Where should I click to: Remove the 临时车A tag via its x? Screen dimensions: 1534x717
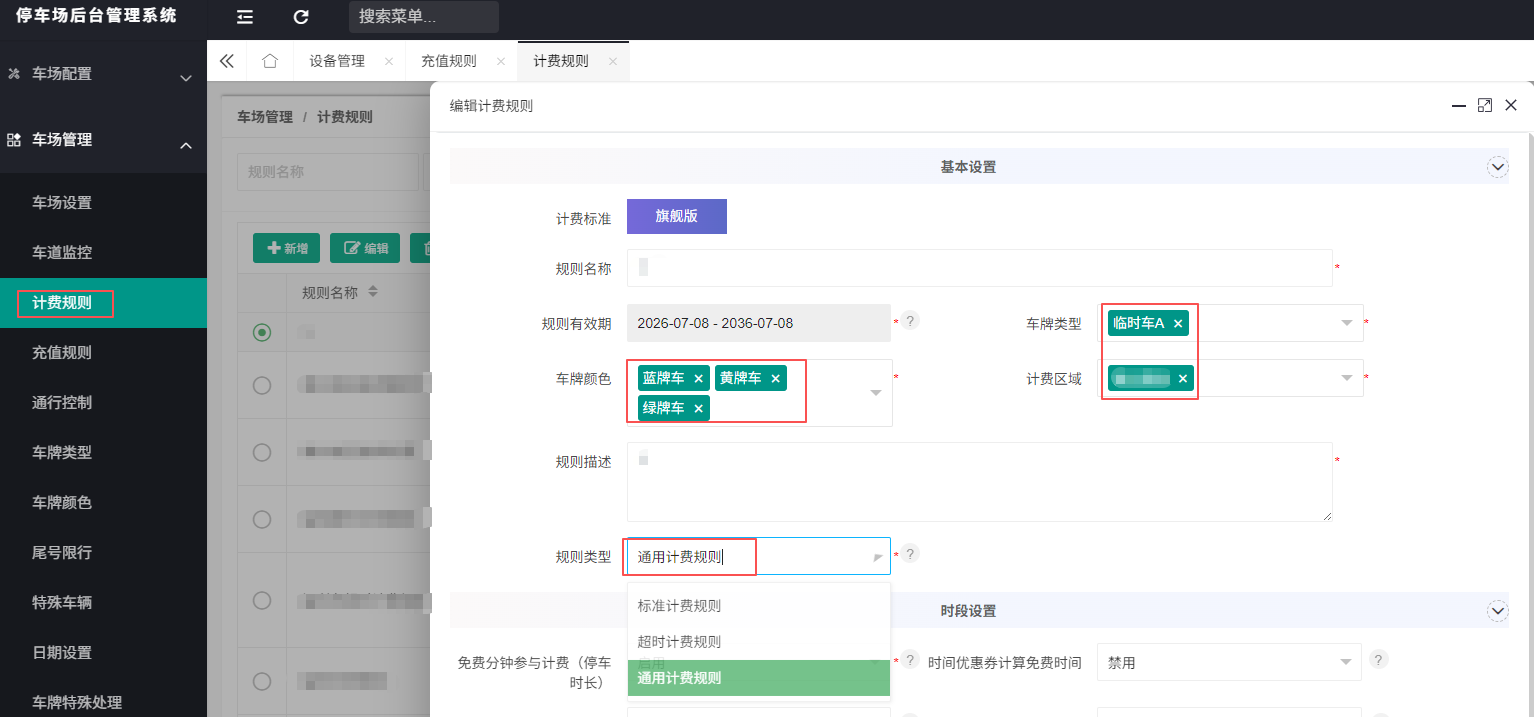point(1178,324)
